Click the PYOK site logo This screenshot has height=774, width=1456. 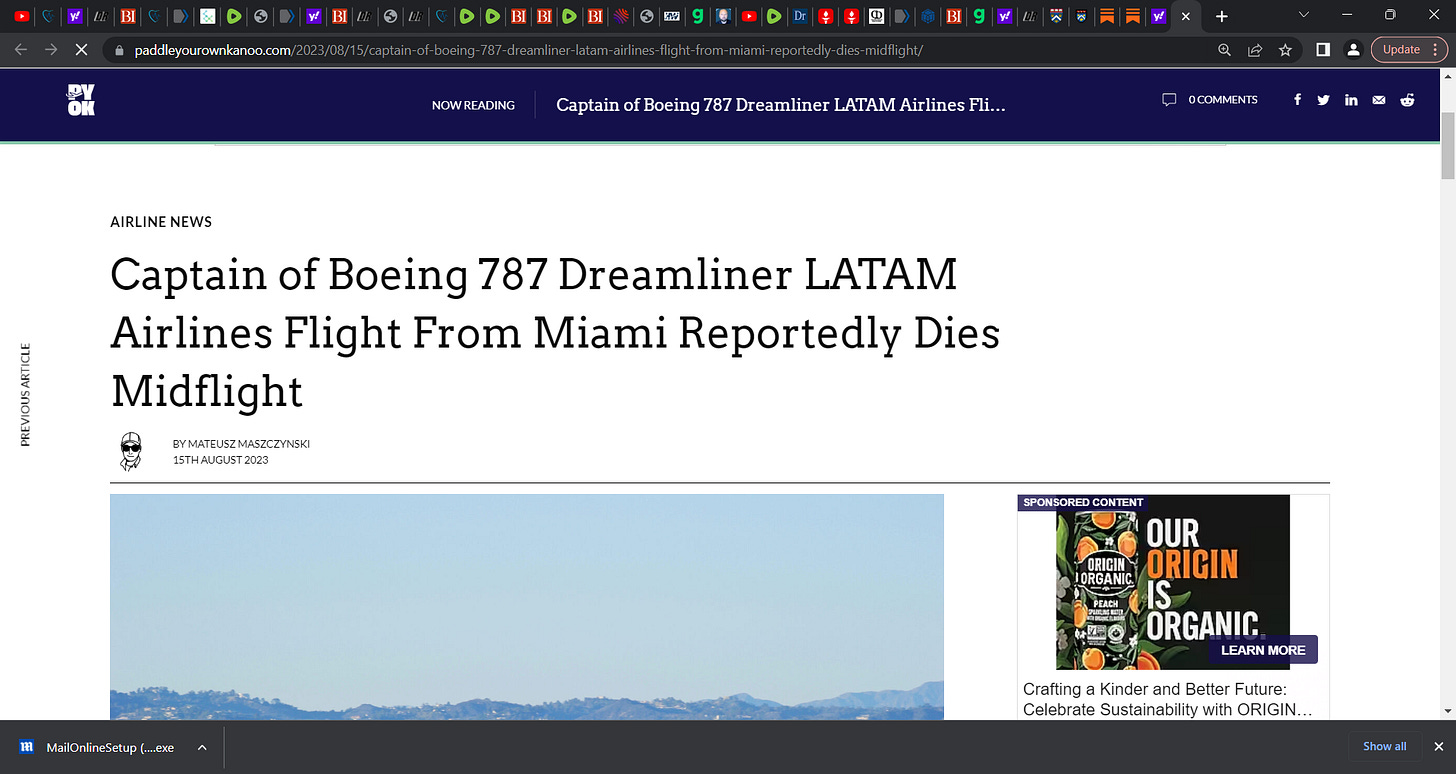pos(81,100)
